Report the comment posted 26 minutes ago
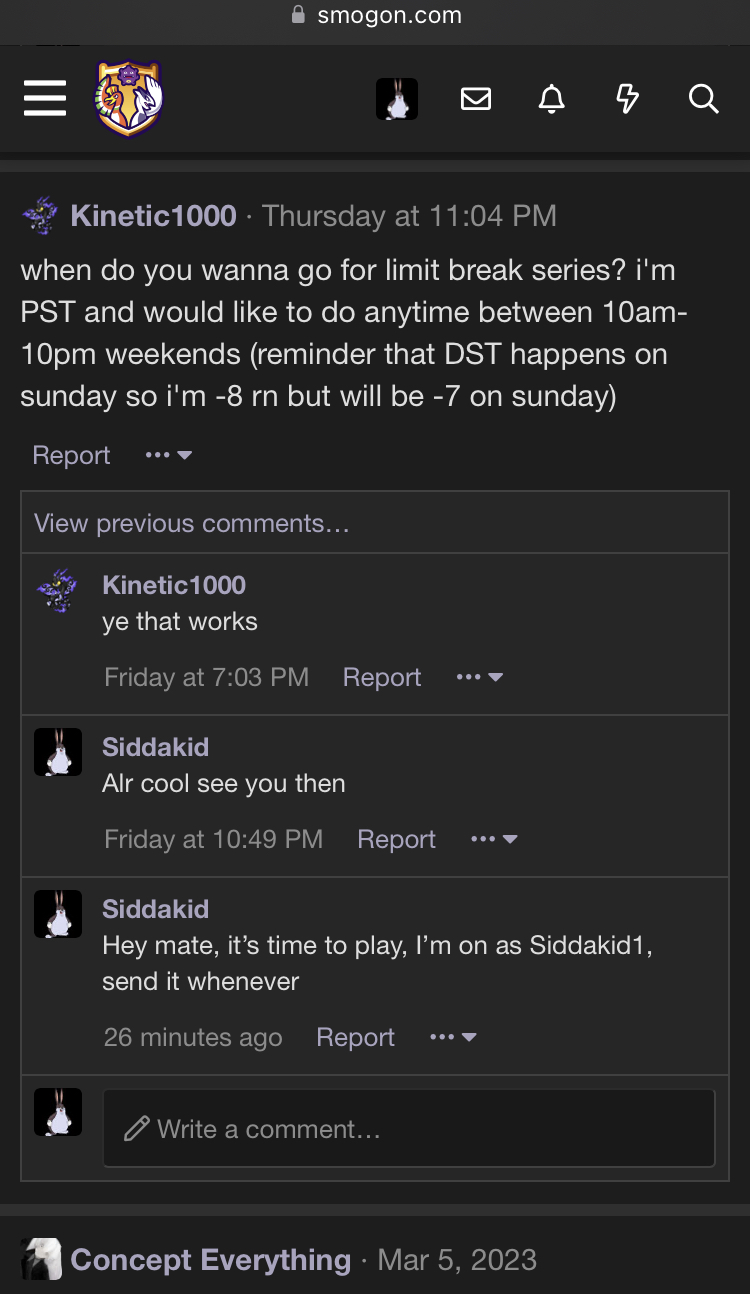Image resolution: width=750 pixels, height=1294 pixels. pos(355,1037)
